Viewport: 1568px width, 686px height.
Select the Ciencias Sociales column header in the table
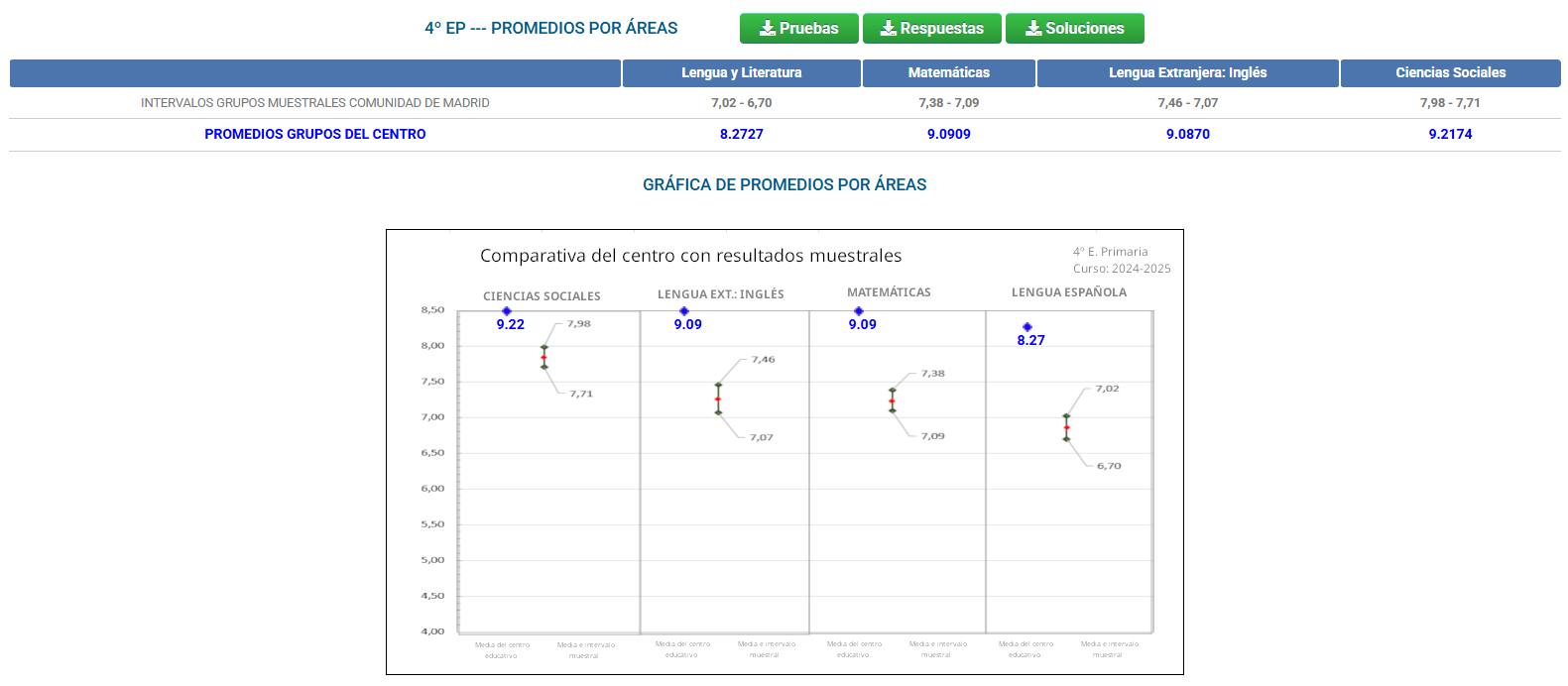(1450, 72)
